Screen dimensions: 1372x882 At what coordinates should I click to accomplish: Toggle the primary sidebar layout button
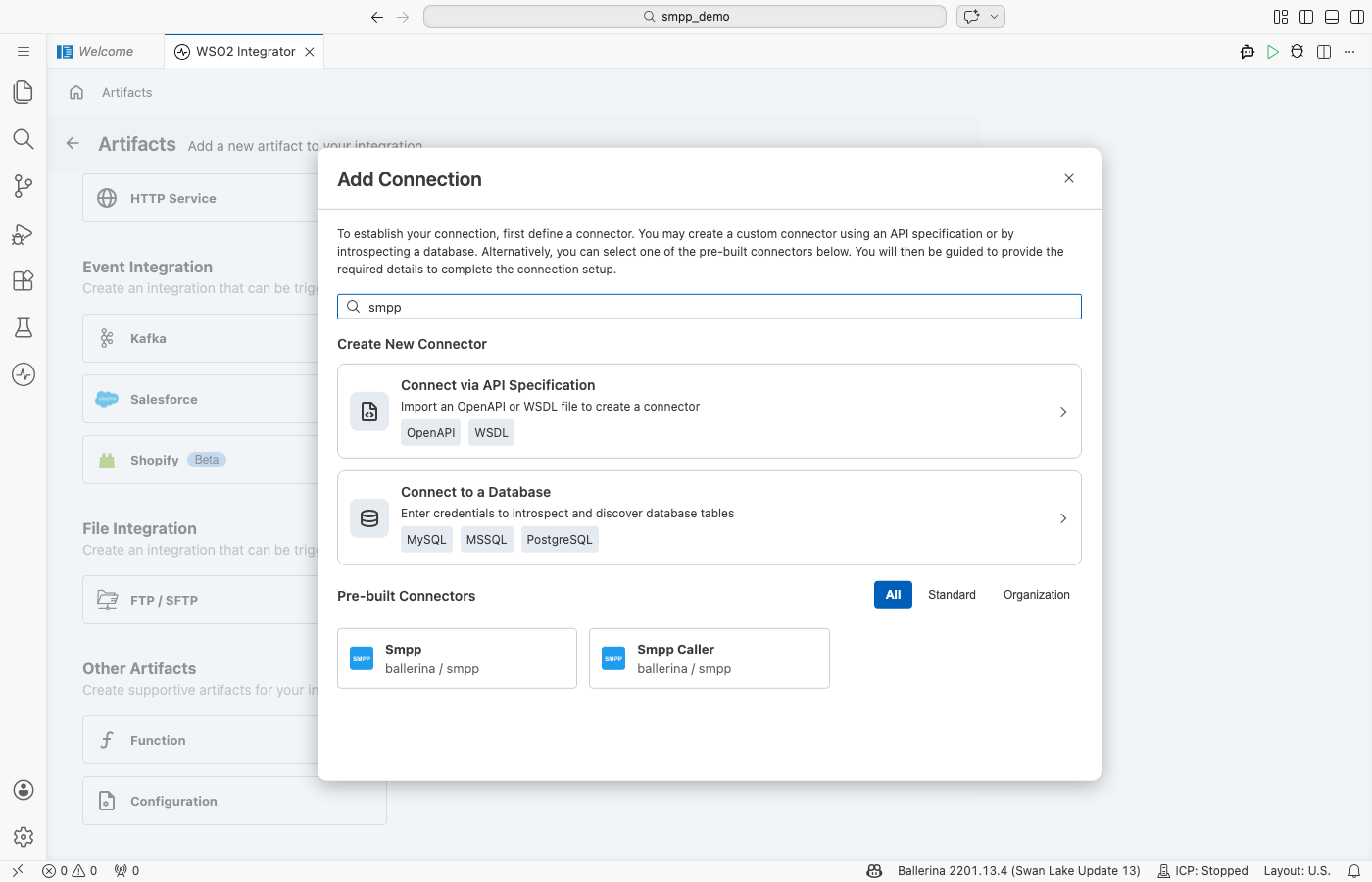(x=1306, y=17)
